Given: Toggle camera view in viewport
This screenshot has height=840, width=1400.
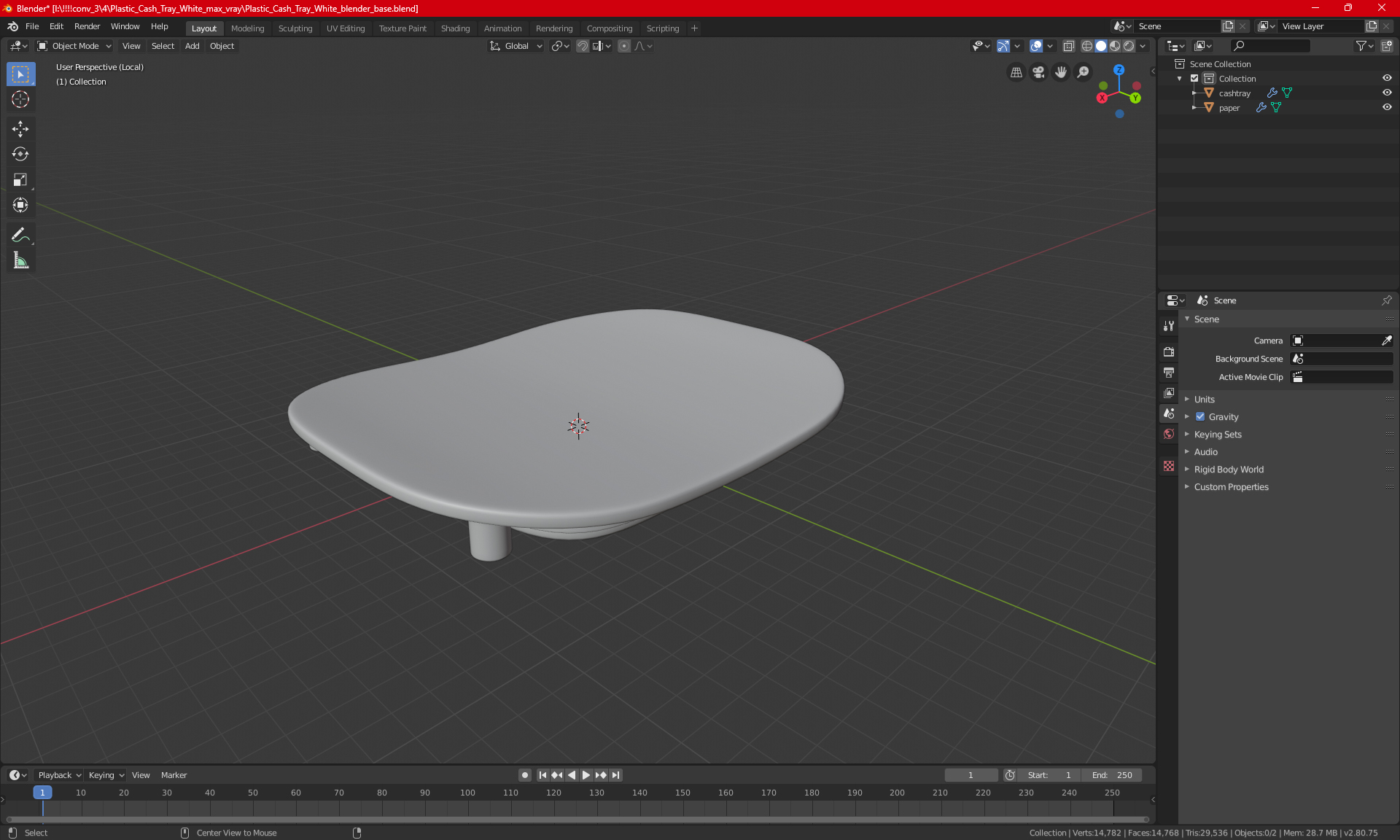Looking at the screenshot, I should tap(1038, 72).
